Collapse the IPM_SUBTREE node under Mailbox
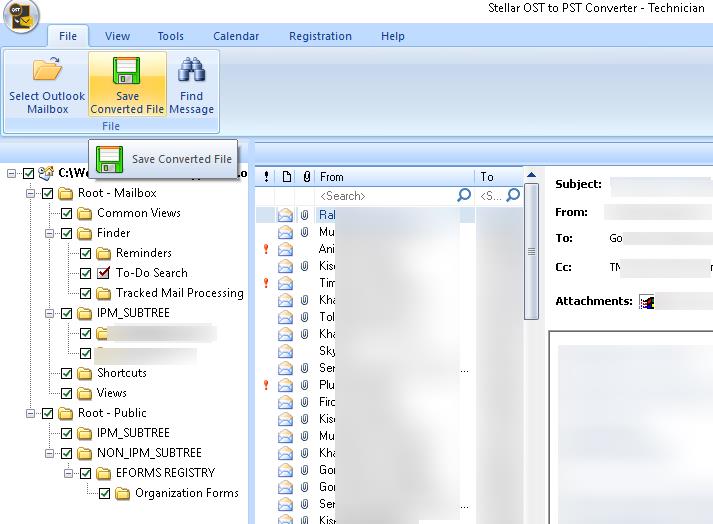Image resolution: width=713 pixels, height=524 pixels. click(x=50, y=313)
